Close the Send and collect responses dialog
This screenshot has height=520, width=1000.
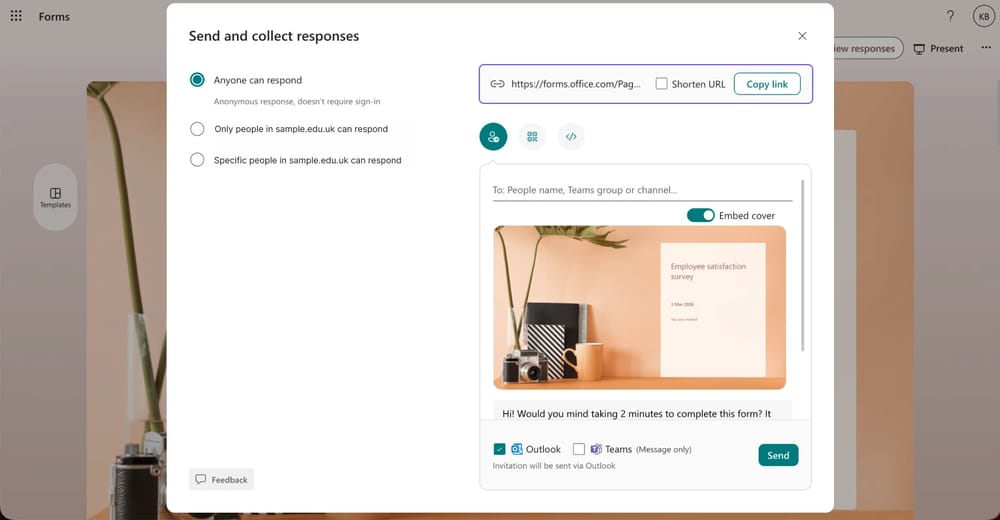tap(802, 36)
